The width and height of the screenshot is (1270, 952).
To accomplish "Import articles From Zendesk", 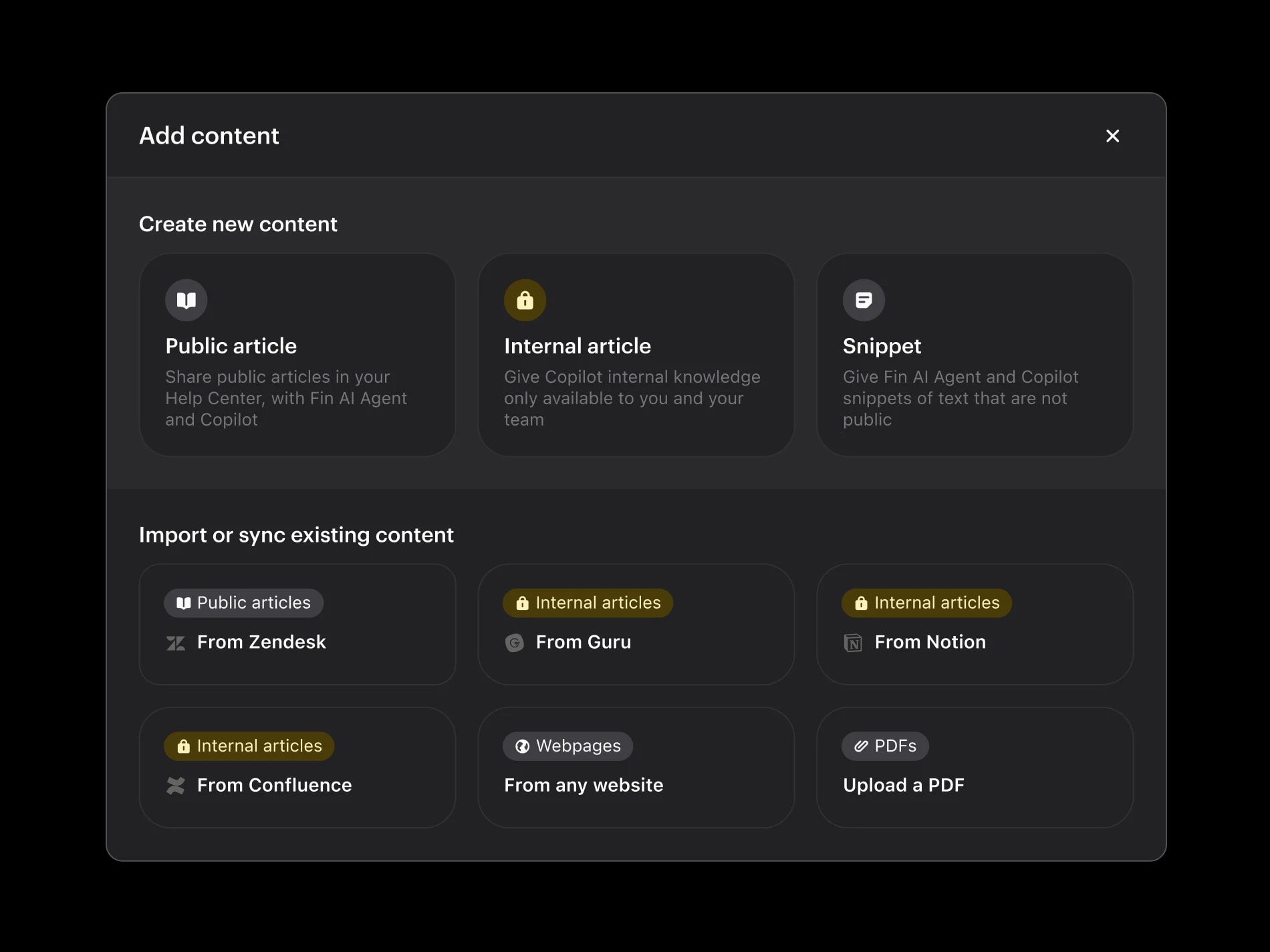I will pos(297,624).
